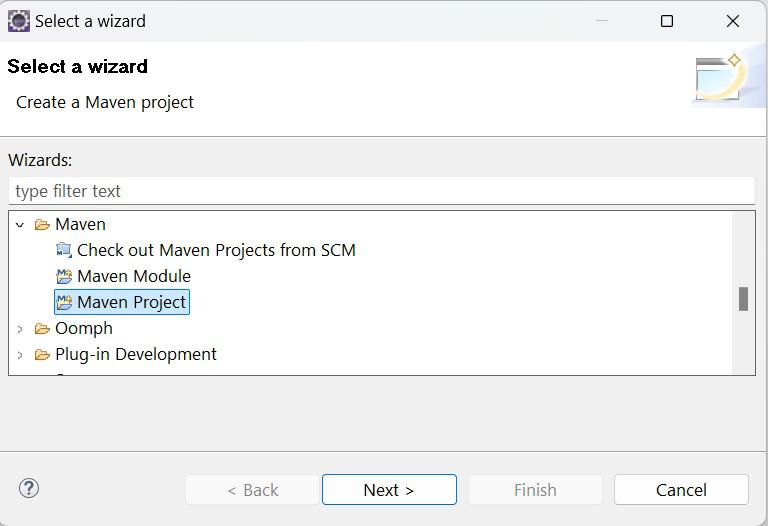Focus the type filter text field
The width and height of the screenshot is (768, 526).
coord(381,191)
